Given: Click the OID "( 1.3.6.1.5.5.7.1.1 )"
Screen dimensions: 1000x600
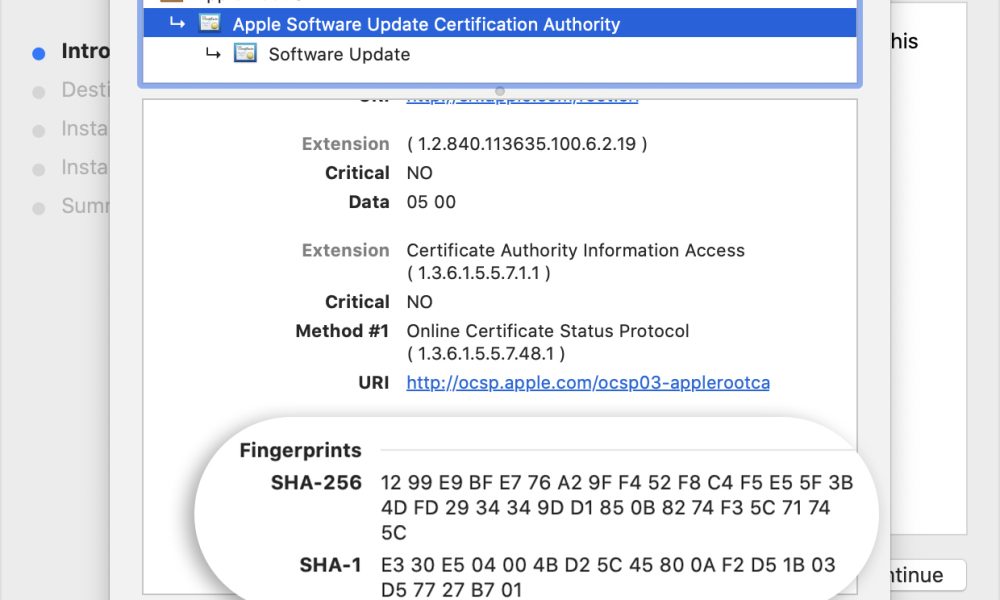Looking at the screenshot, I should tap(478, 273).
